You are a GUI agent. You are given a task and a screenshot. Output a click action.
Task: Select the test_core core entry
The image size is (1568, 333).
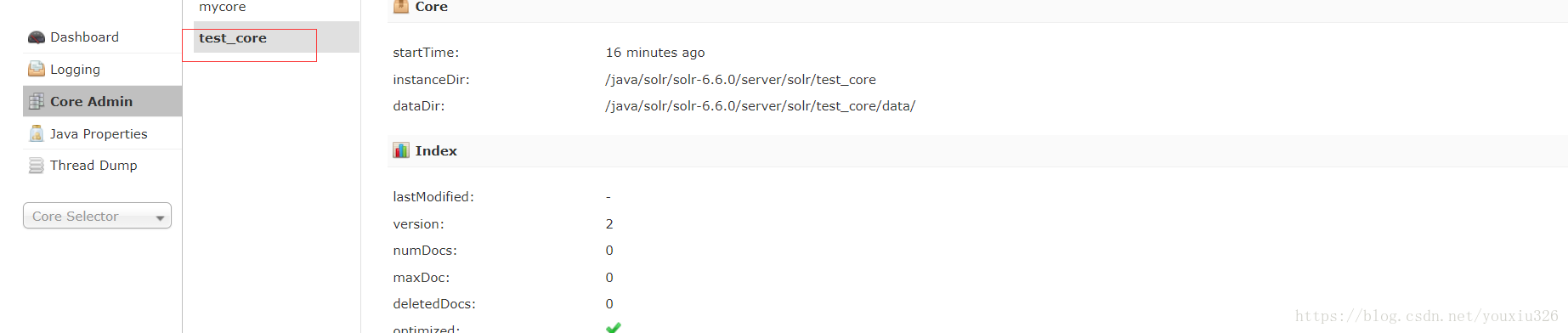point(276,37)
